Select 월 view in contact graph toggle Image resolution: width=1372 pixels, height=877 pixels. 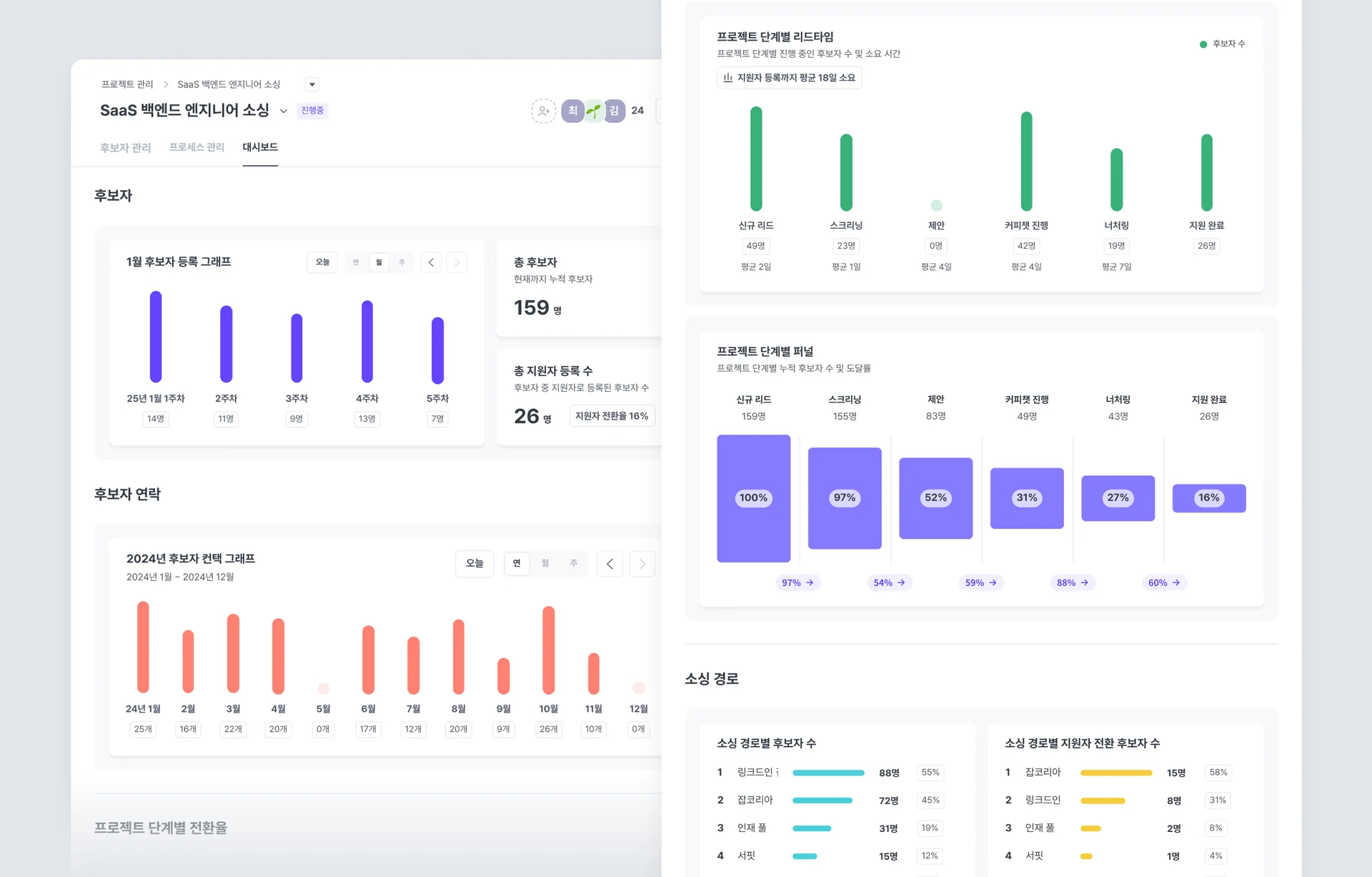tap(545, 563)
